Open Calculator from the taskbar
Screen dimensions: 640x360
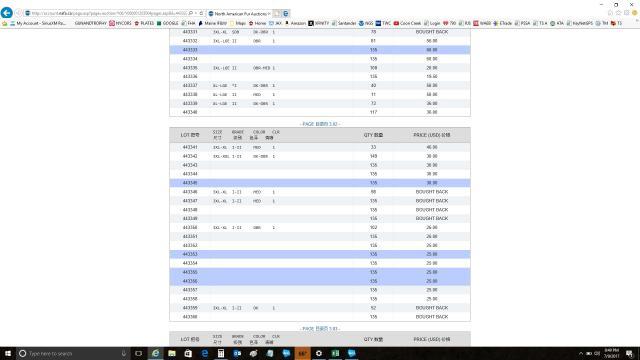point(221,353)
